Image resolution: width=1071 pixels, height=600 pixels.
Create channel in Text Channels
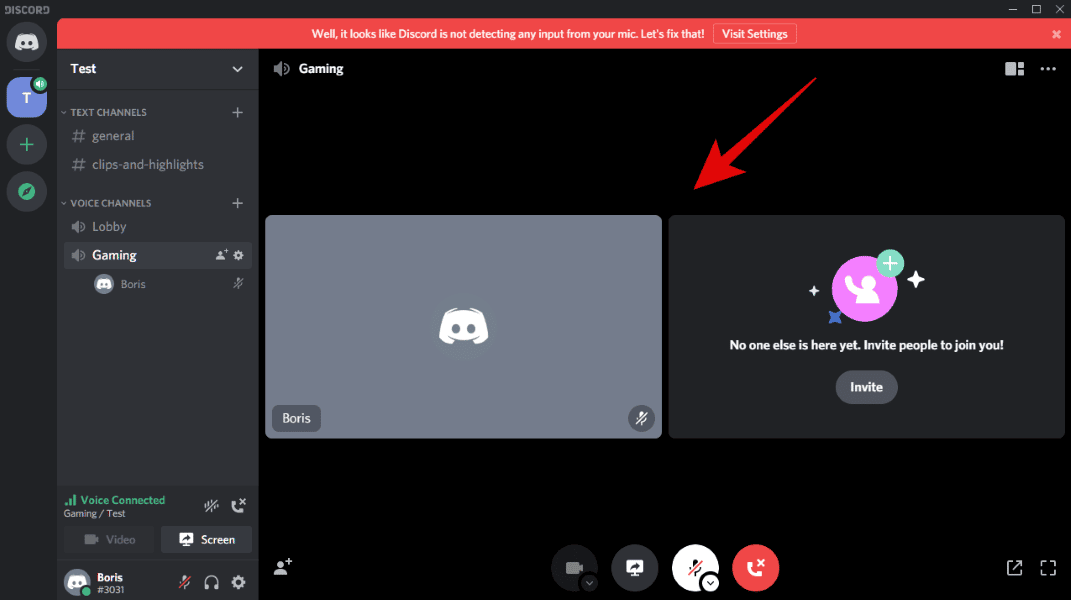[237, 112]
